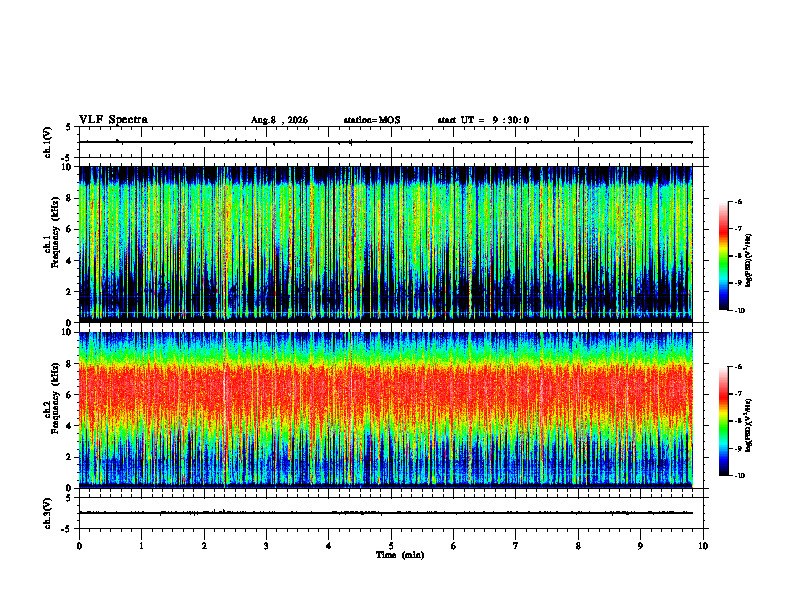Click inside the ch.1 spectrogram panel
792x612 pixels.
click(x=386, y=244)
